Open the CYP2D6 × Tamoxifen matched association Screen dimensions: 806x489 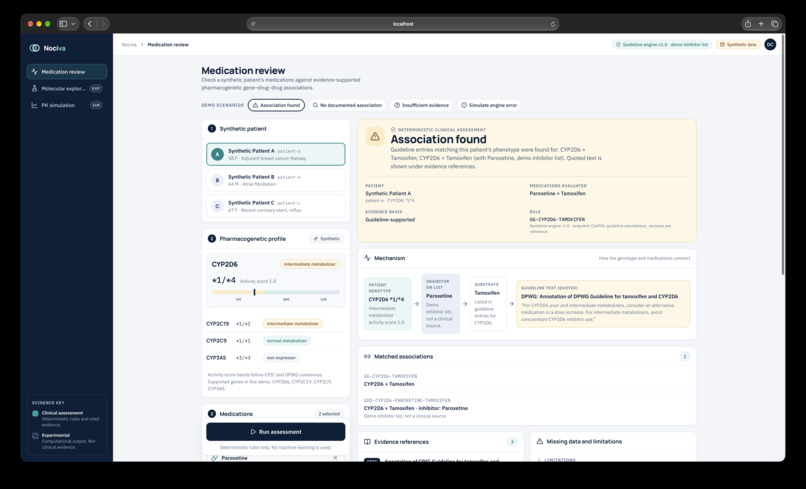coord(527,381)
